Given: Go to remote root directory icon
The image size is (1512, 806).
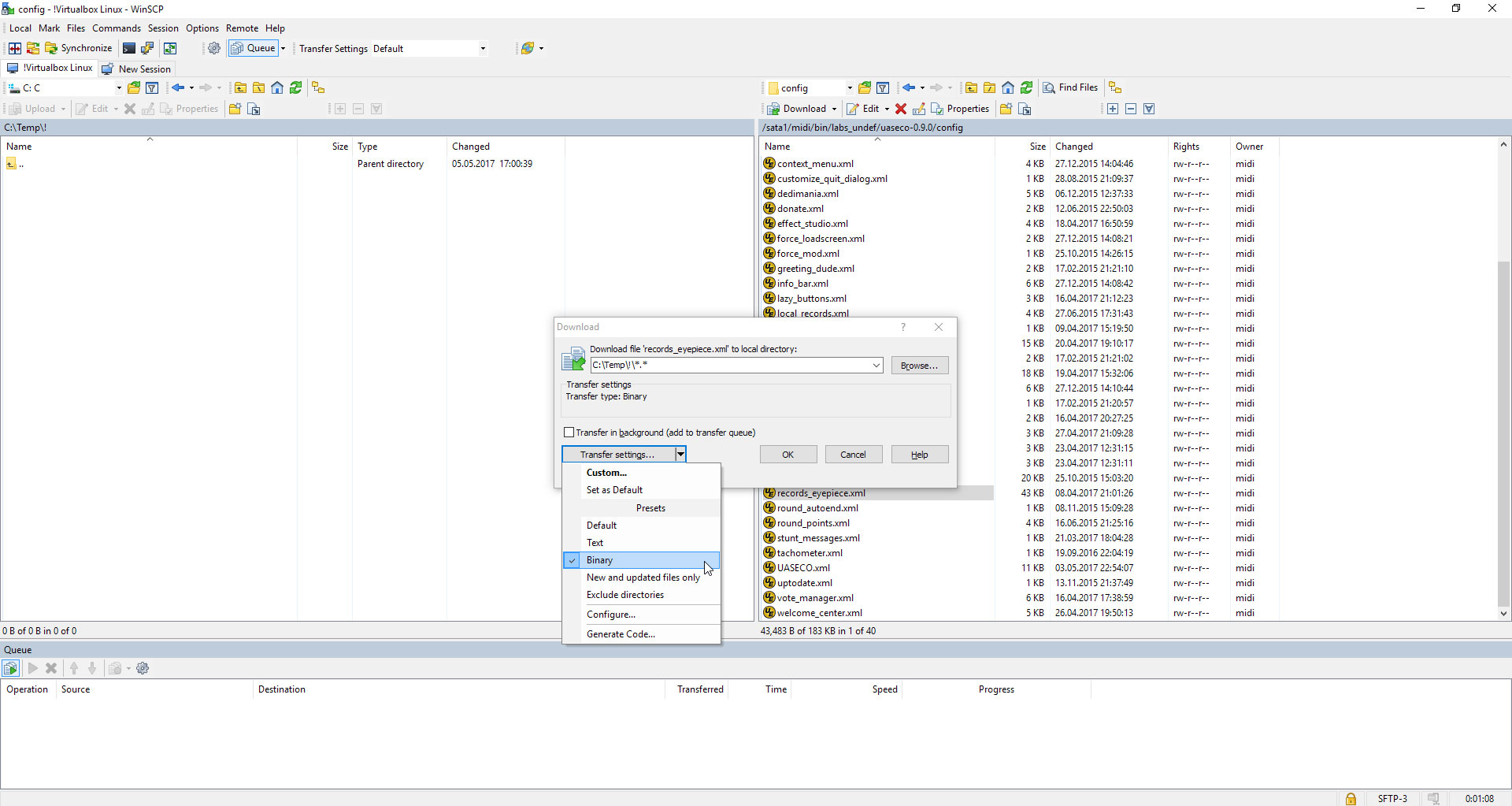Looking at the screenshot, I should pyautogui.click(x=989, y=87).
